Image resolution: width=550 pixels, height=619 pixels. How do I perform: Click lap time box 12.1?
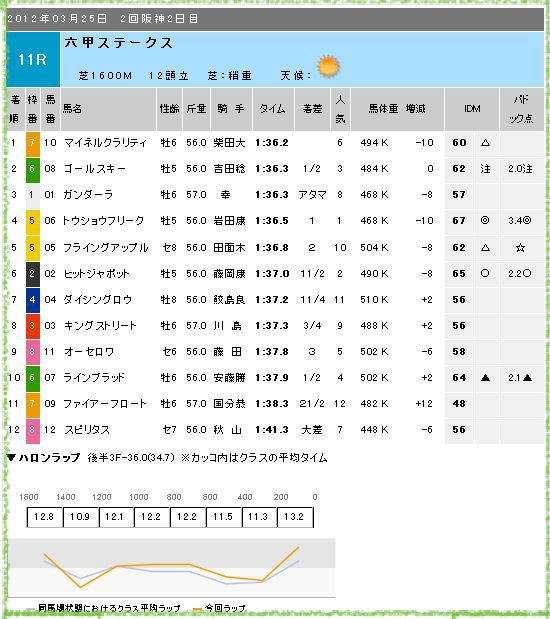116,517
